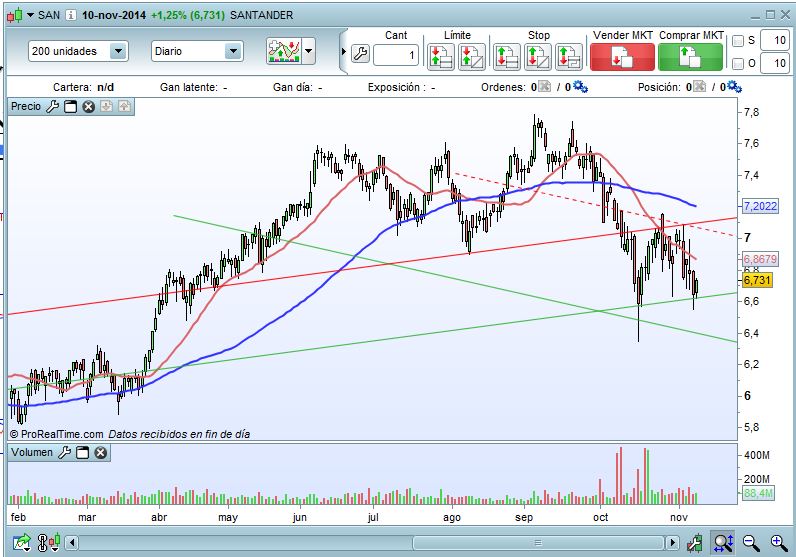The height and width of the screenshot is (557, 796).
Task: Click the O value field
Action: click(x=775, y=63)
